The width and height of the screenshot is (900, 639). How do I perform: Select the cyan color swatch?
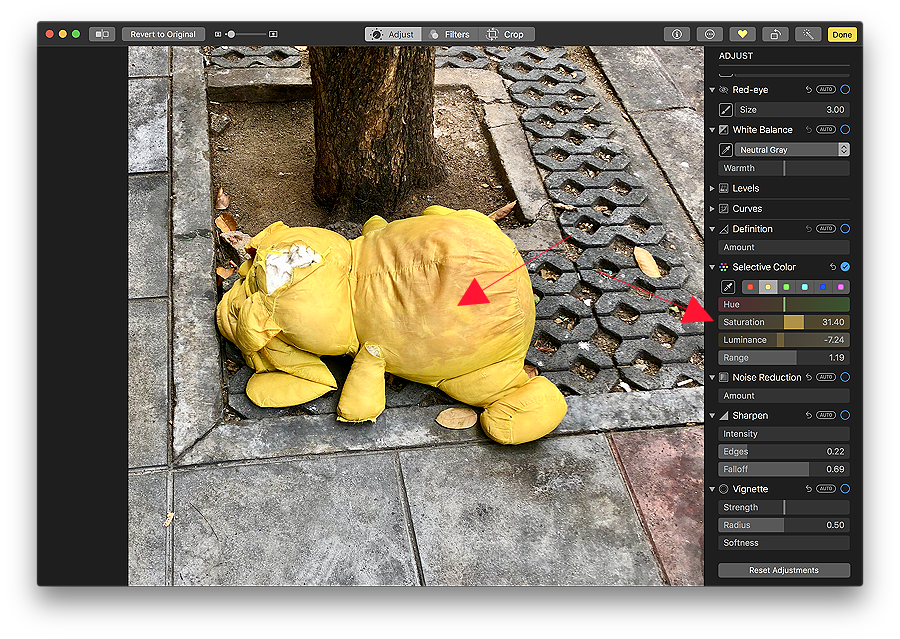[x=805, y=287]
